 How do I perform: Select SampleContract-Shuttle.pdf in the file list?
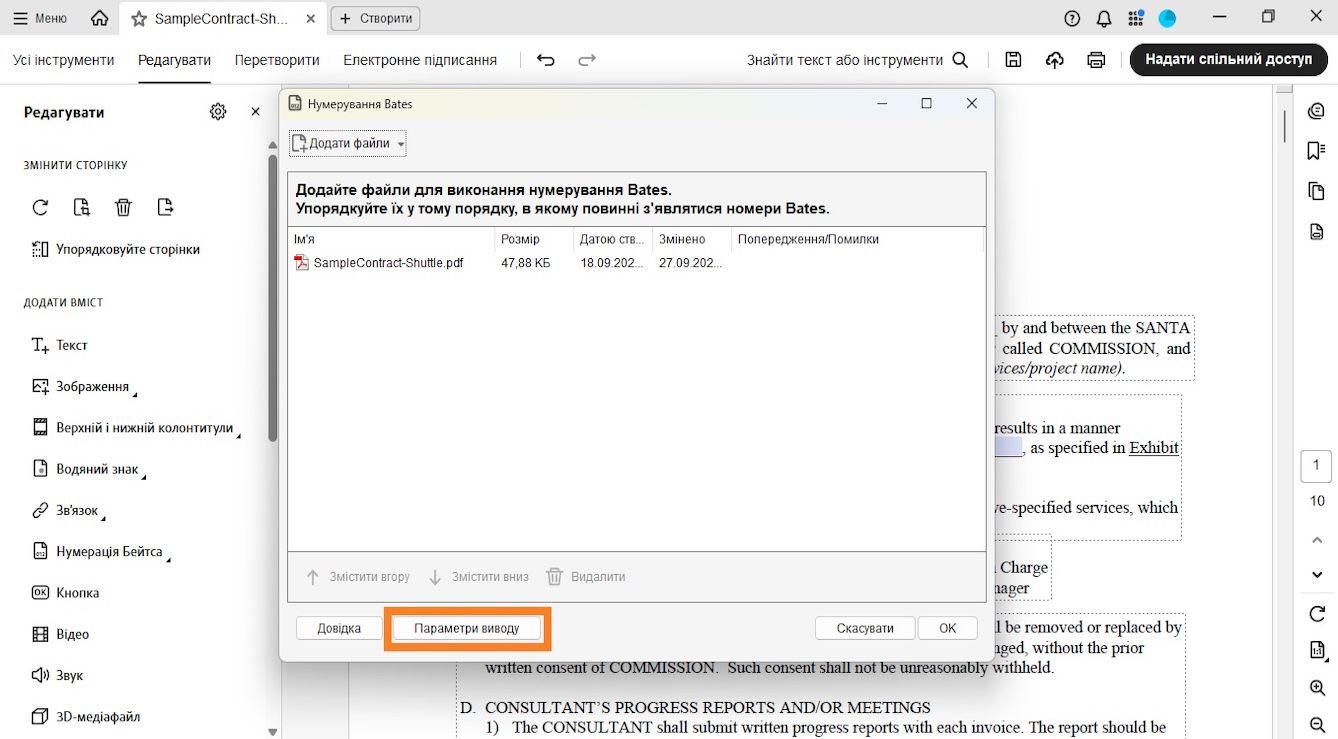379,263
